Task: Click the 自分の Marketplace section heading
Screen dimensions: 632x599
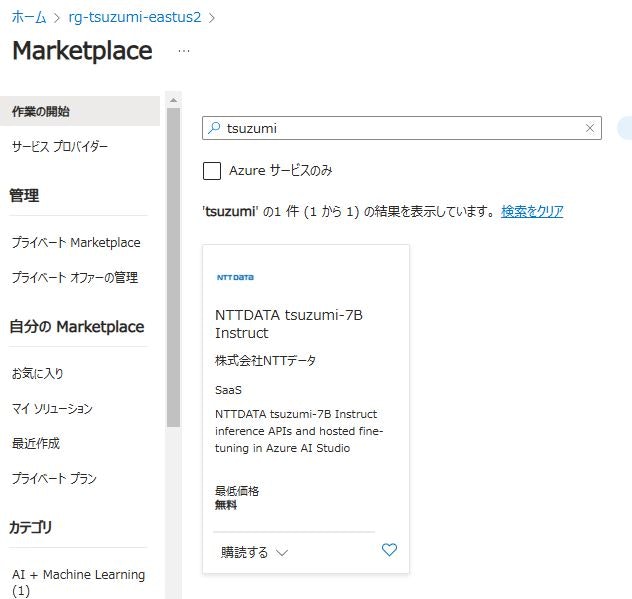Action: click(77, 327)
